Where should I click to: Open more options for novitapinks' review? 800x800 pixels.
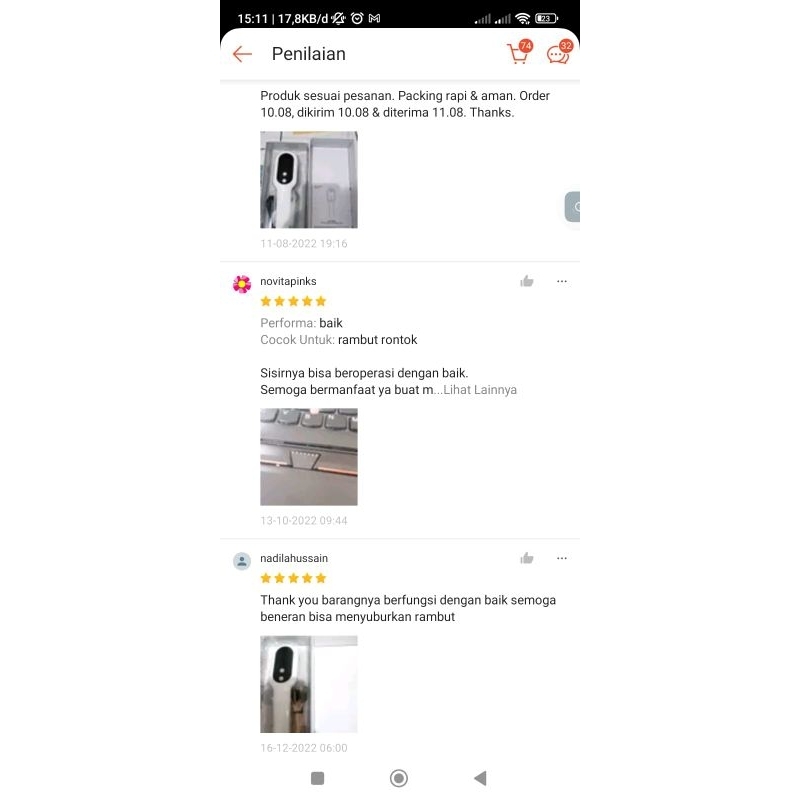point(562,281)
